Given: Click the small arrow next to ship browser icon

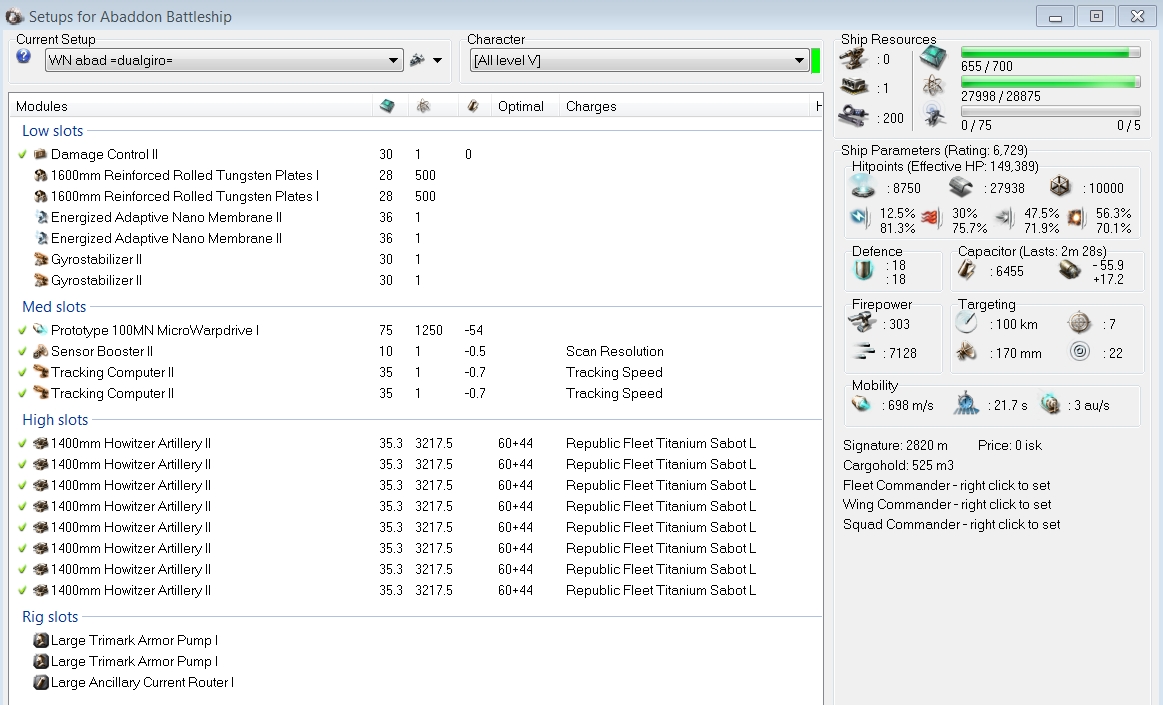Looking at the screenshot, I should [438, 60].
